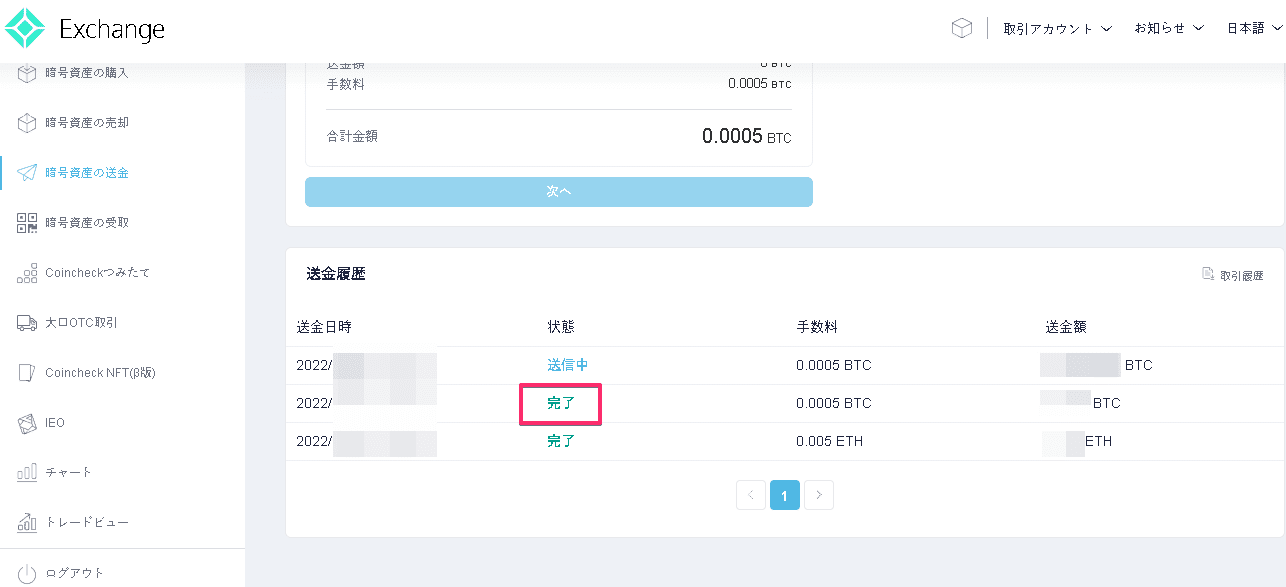
Task: Select the QR code 暗号資産の受取 icon
Action: pos(27,223)
